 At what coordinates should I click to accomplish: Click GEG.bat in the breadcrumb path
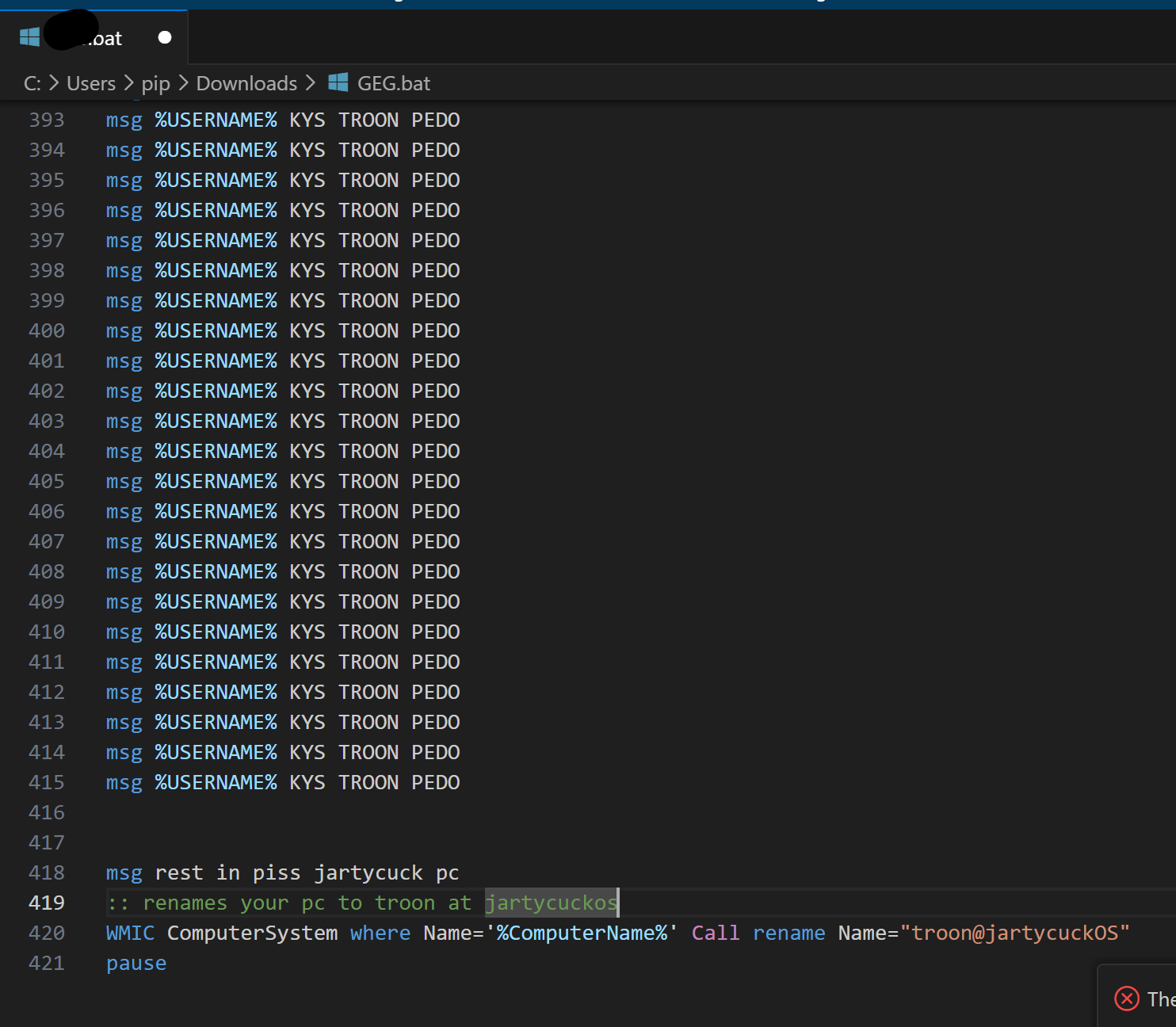(x=393, y=83)
